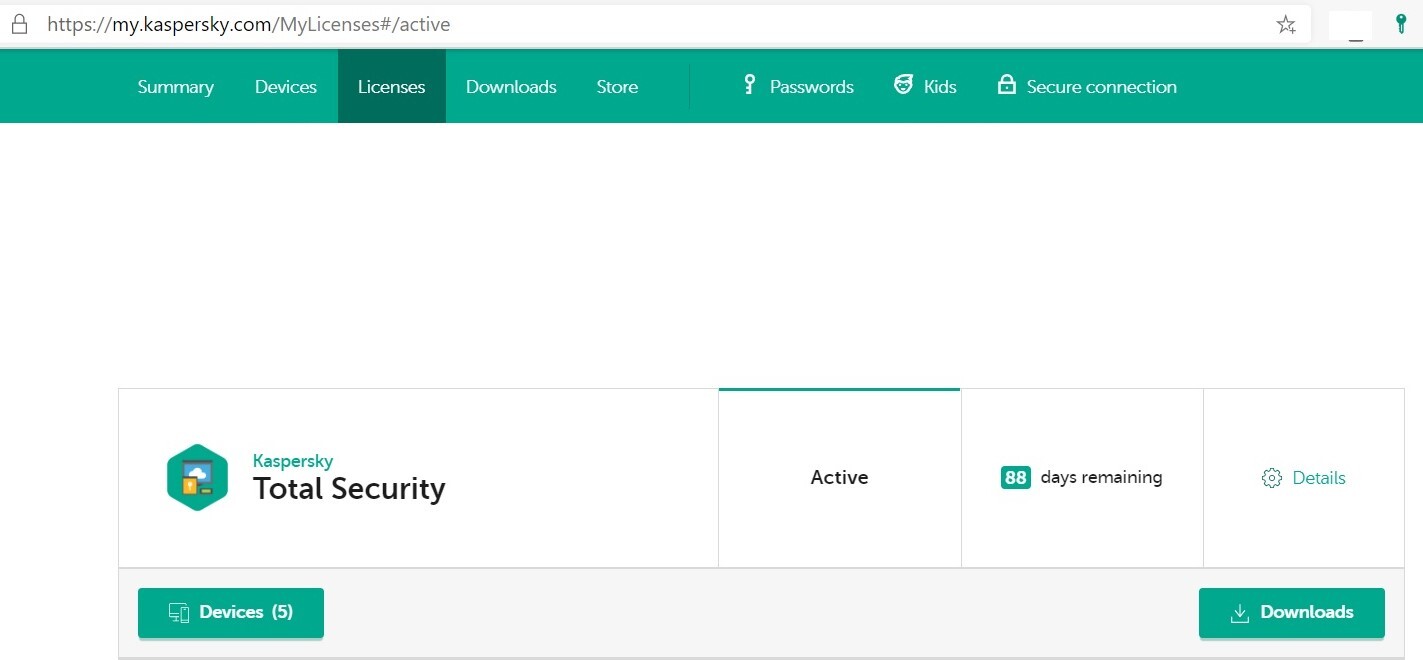
Task: Open the Store tab
Action: [617, 87]
